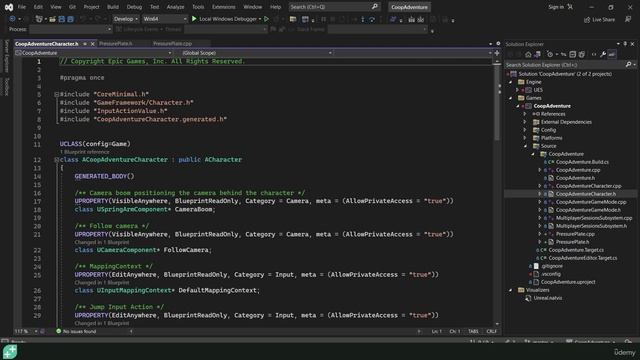Switch views icon in Solution Explorer toolbar
640x360 pixels.
(537, 54)
